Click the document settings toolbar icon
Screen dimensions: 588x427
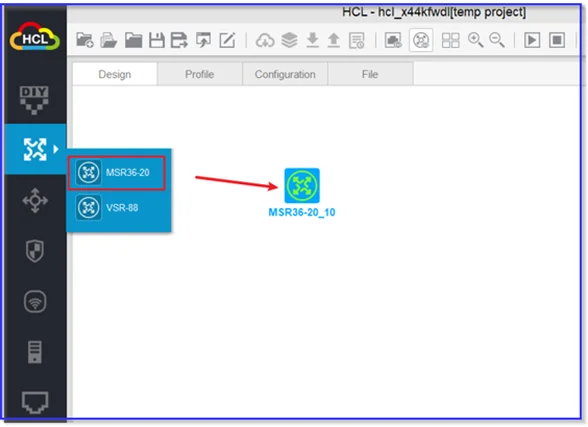click(x=356, y=40)
